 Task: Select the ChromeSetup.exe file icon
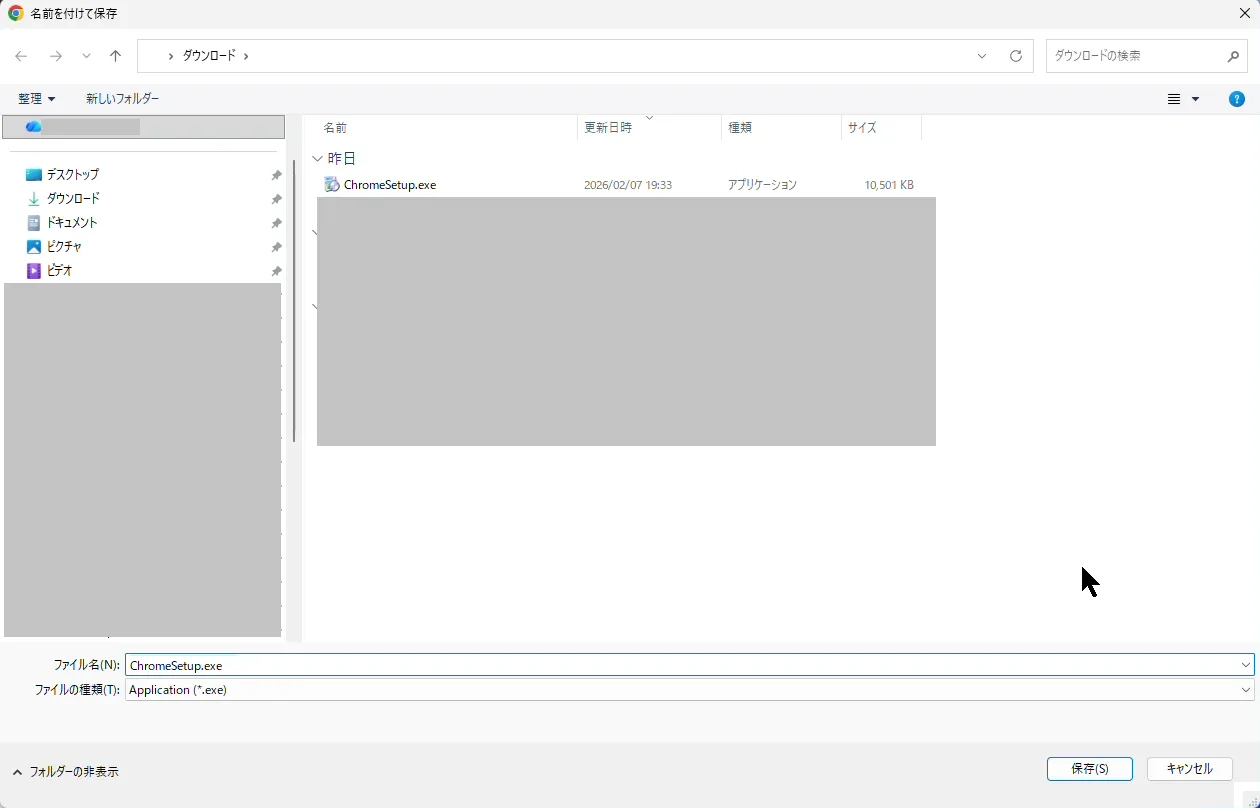pos(332,184)
